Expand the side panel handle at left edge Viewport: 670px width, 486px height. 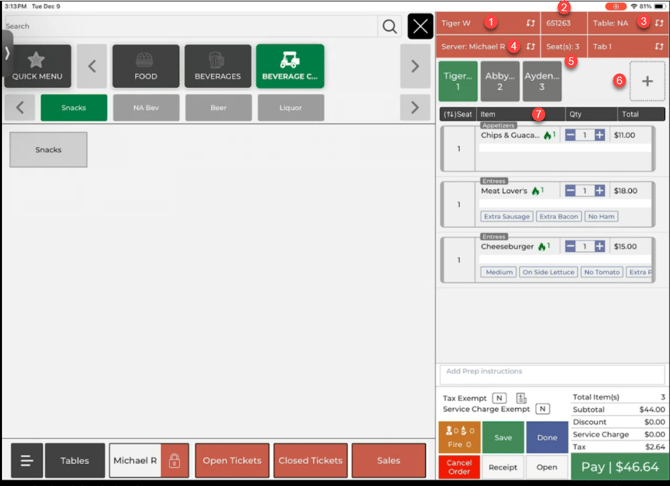click(6, 52)
